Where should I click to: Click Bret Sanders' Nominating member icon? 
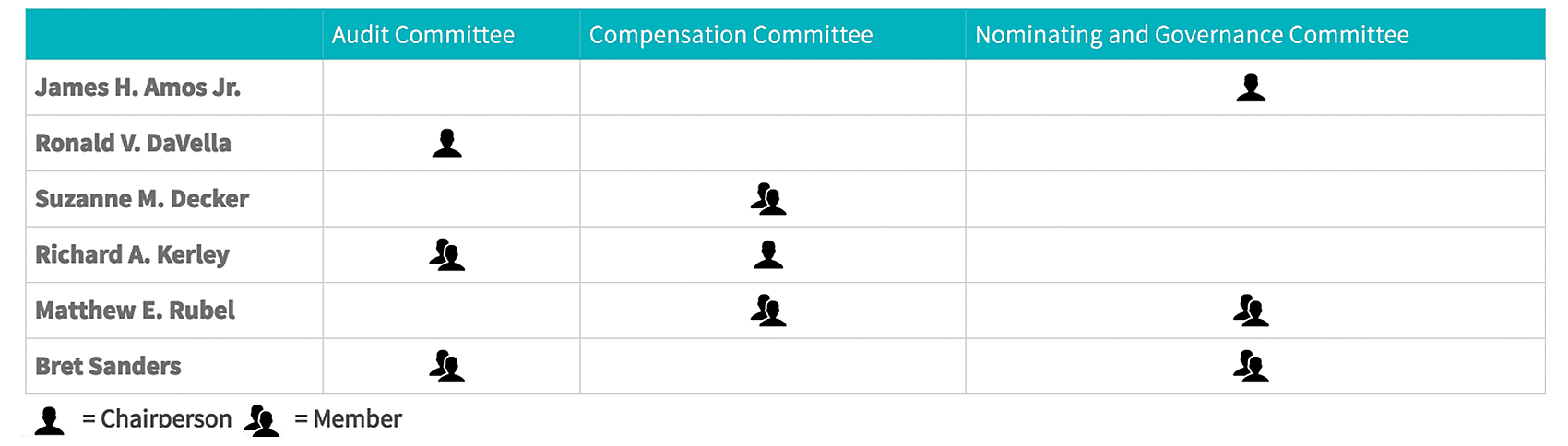coord(1251,367)
